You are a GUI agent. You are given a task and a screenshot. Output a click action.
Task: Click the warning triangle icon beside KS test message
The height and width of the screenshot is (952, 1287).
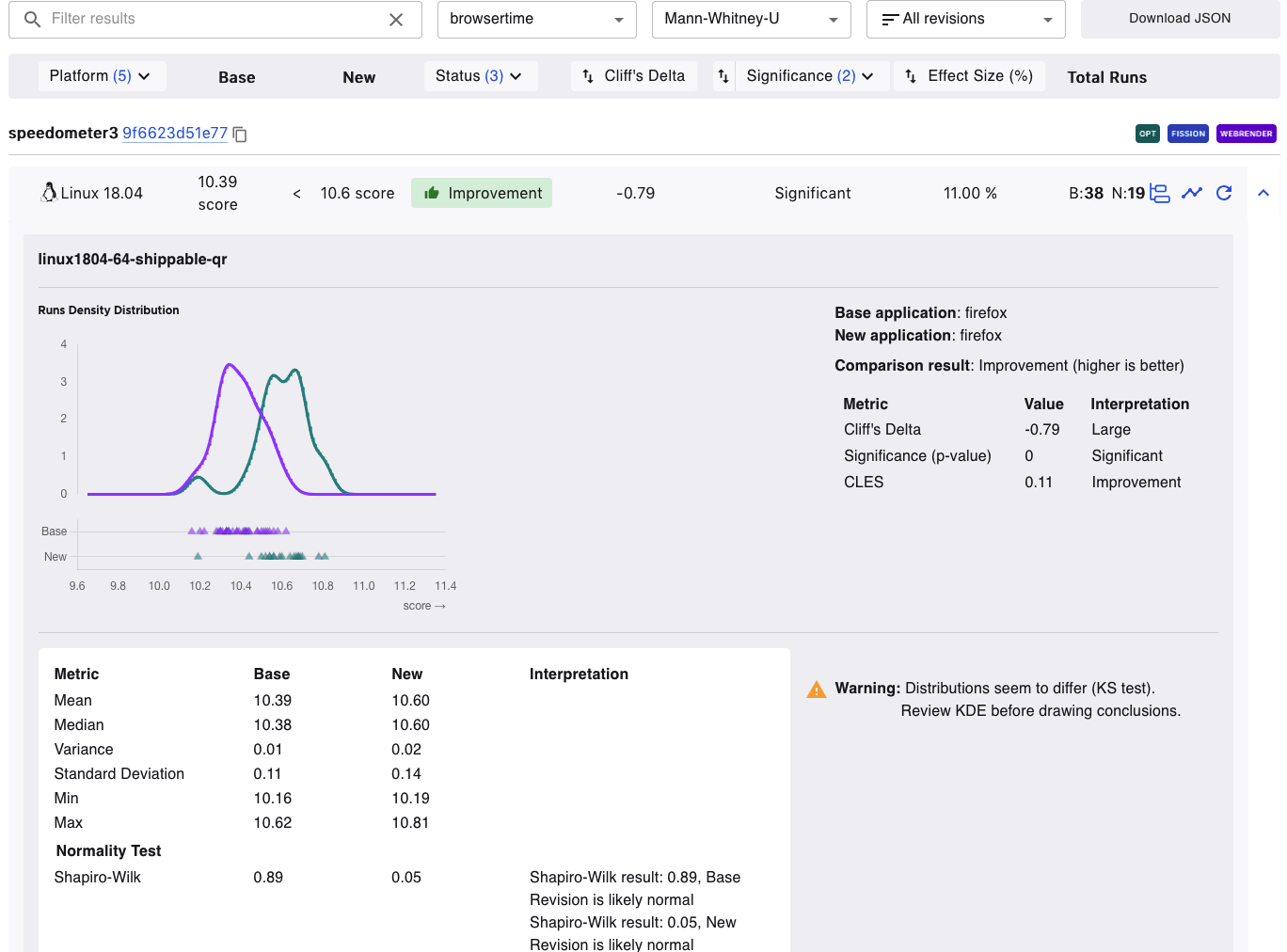817,690
